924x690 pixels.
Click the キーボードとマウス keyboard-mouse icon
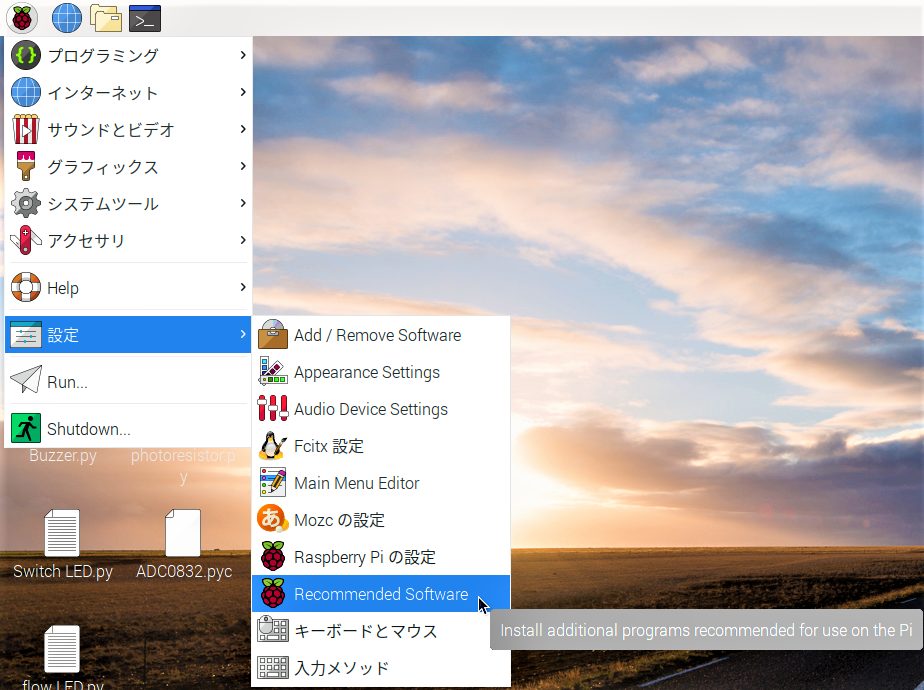click(273, 630)
